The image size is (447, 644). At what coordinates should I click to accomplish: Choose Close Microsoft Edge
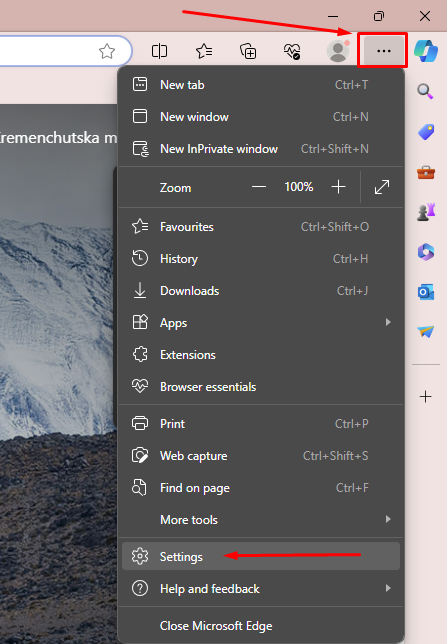(260, 626)
